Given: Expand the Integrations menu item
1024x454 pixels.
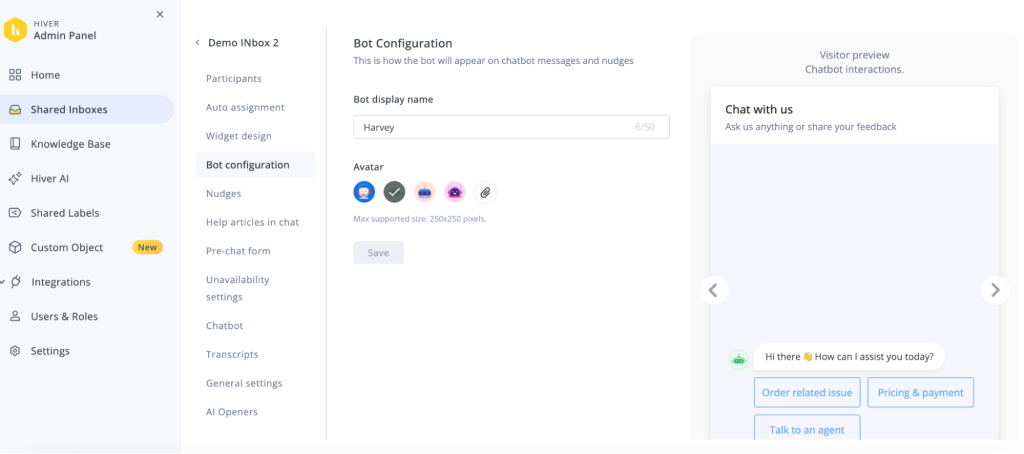Looking at the screenshot, I should [60, 282].
